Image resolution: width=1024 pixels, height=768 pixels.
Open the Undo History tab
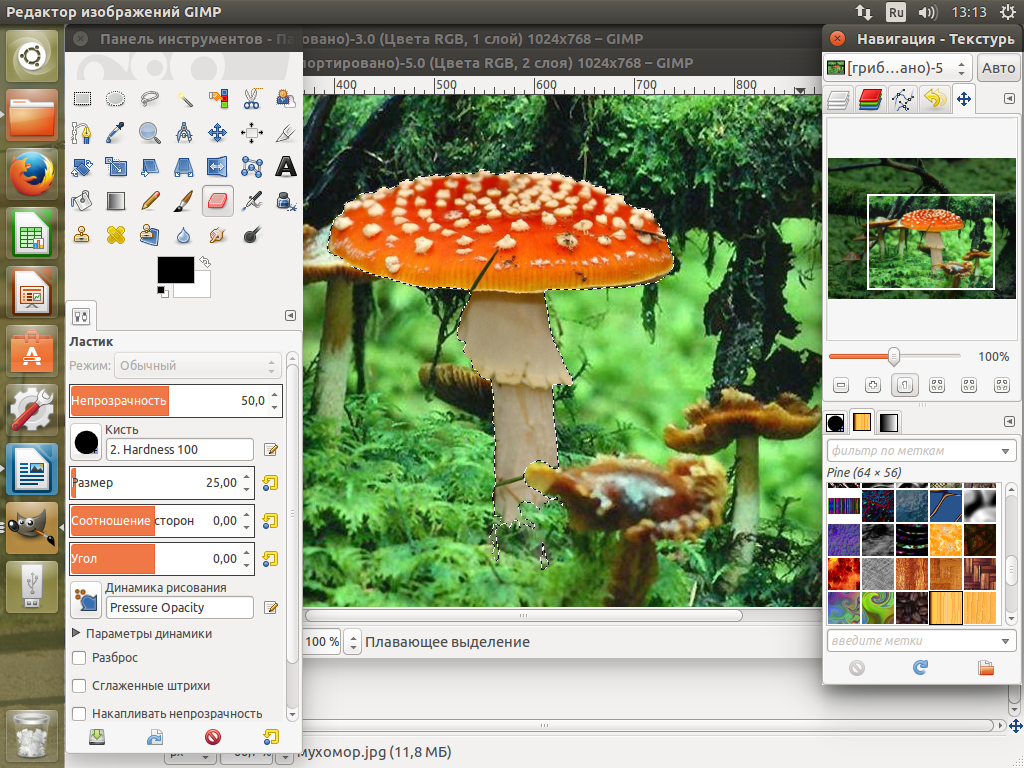click(934, 99)
